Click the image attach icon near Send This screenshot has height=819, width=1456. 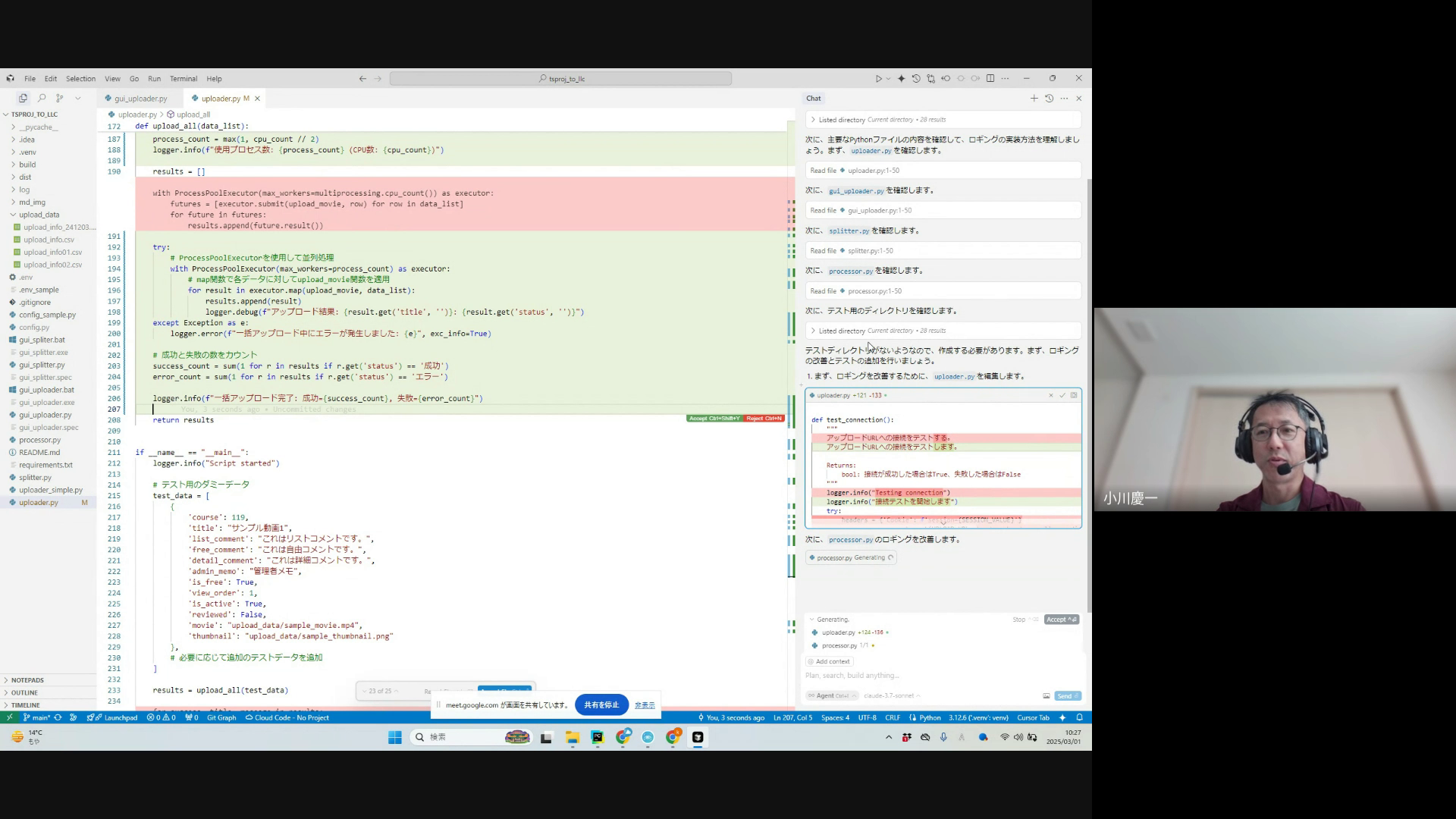(x=1046, y=696)
